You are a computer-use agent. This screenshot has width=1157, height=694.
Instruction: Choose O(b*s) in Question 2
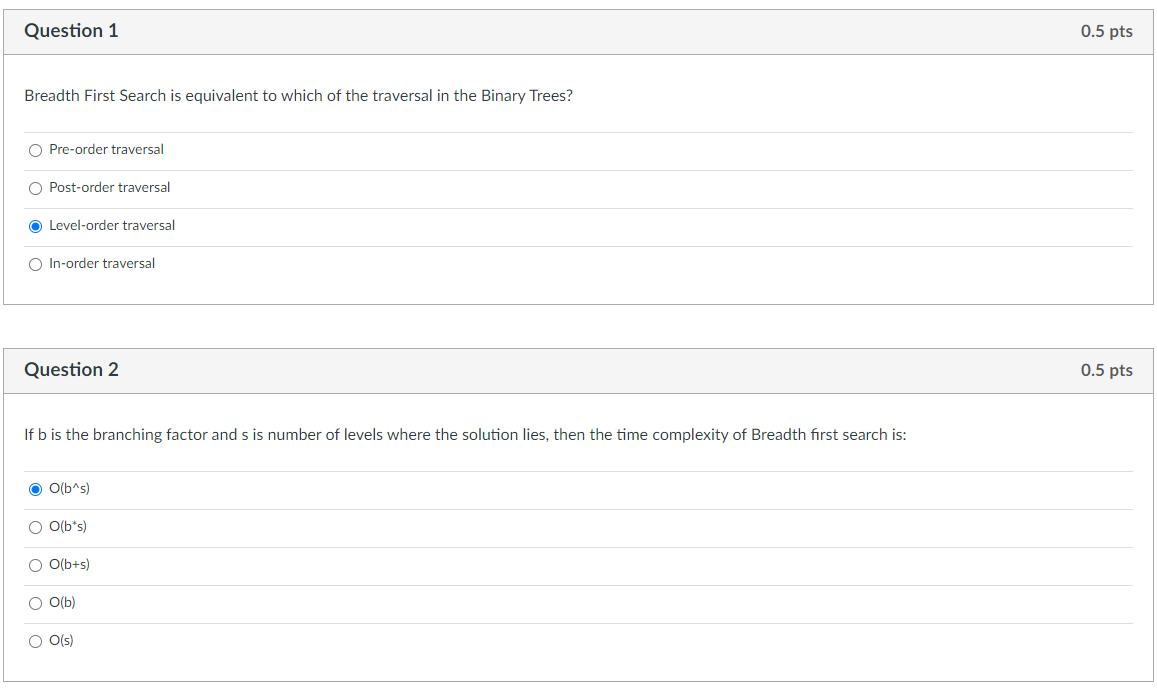pyautogui.click(x=35, y=526)
